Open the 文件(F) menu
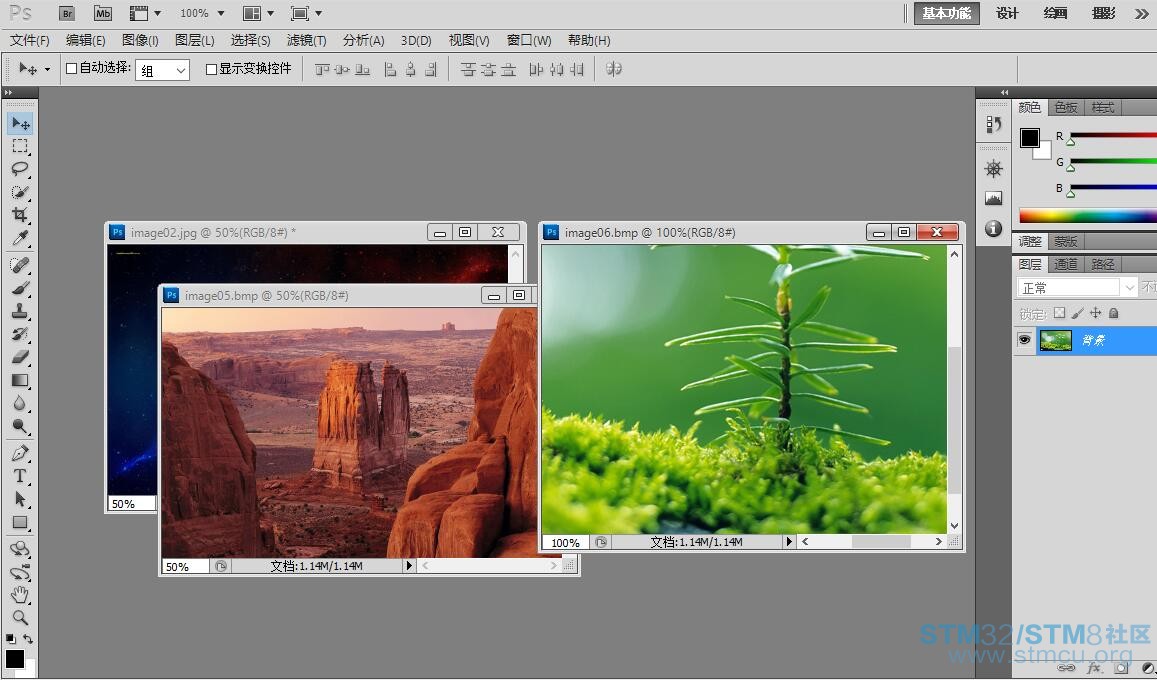The height and width of the screenshot is (680, 1157). [x=30, y=41]
